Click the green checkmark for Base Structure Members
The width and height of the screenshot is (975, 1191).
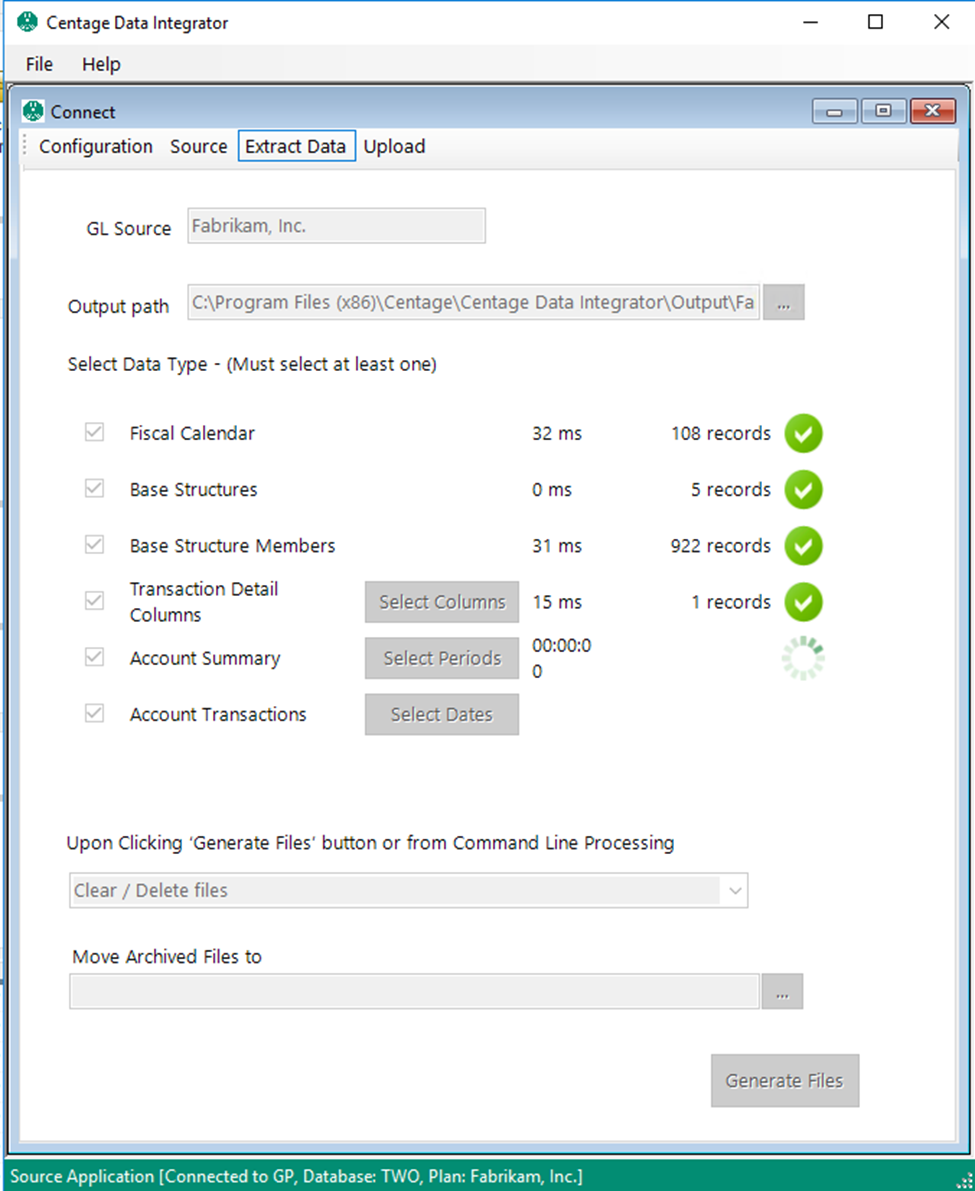(x=803, y=546)
